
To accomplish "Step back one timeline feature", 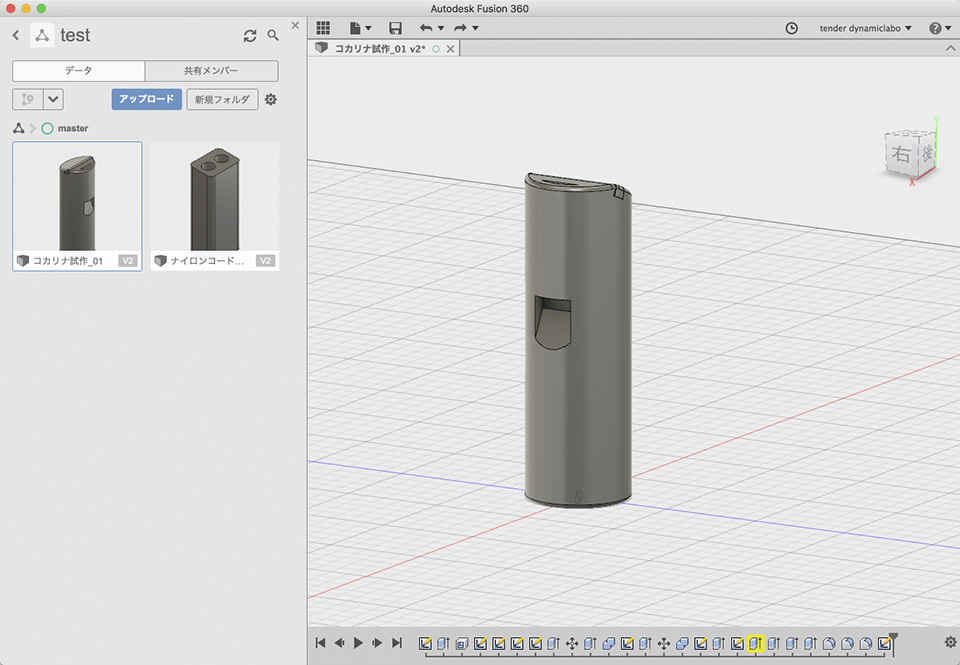I will 339,642.
